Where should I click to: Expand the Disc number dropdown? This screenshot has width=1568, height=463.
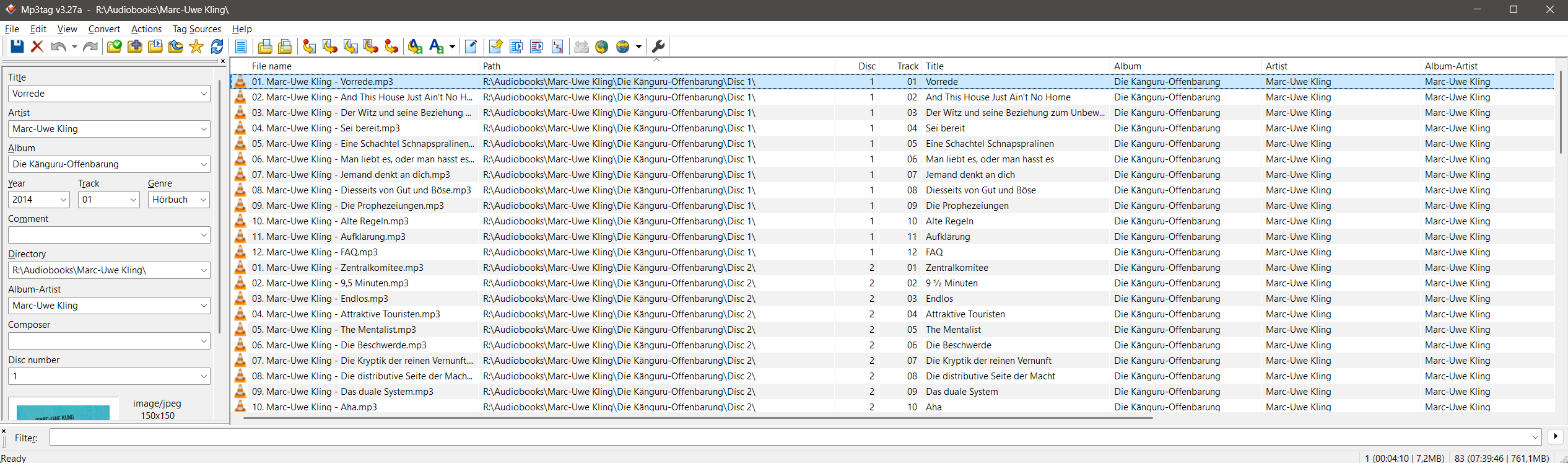(204, 376)
